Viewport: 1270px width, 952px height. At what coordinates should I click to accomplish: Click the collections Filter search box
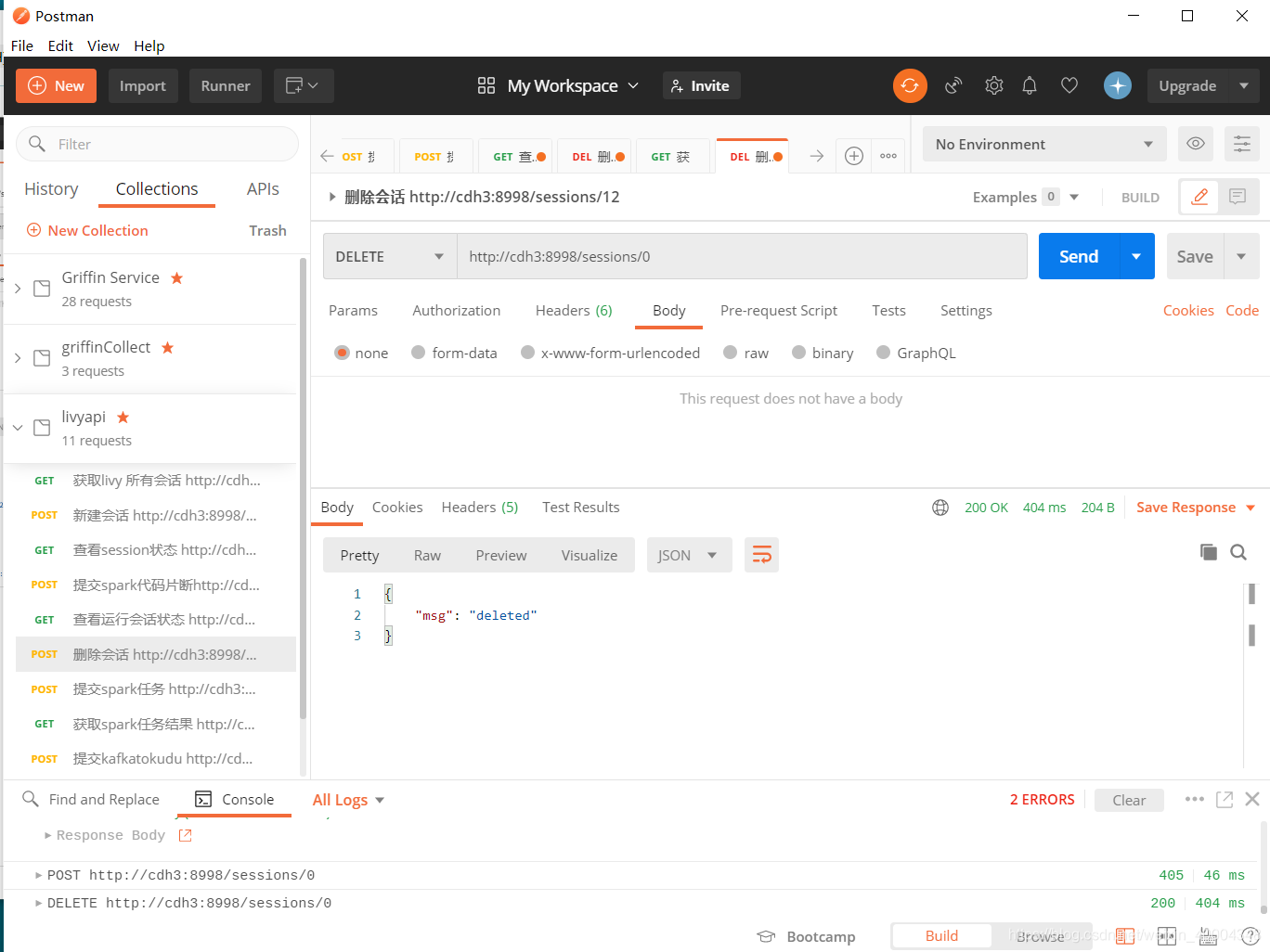[x=157, y=144]
